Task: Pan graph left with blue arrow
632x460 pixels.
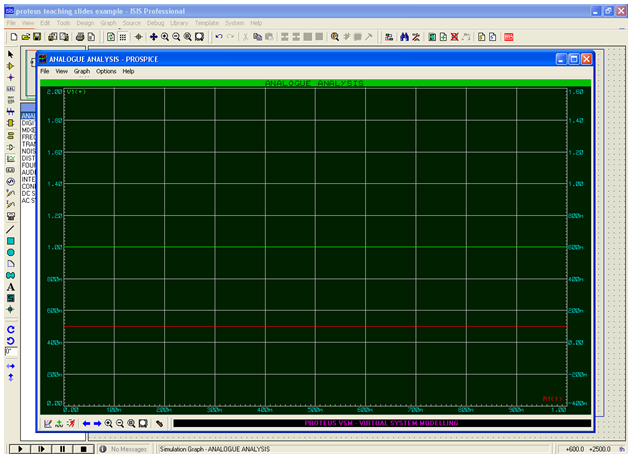Action: point(86,423)
